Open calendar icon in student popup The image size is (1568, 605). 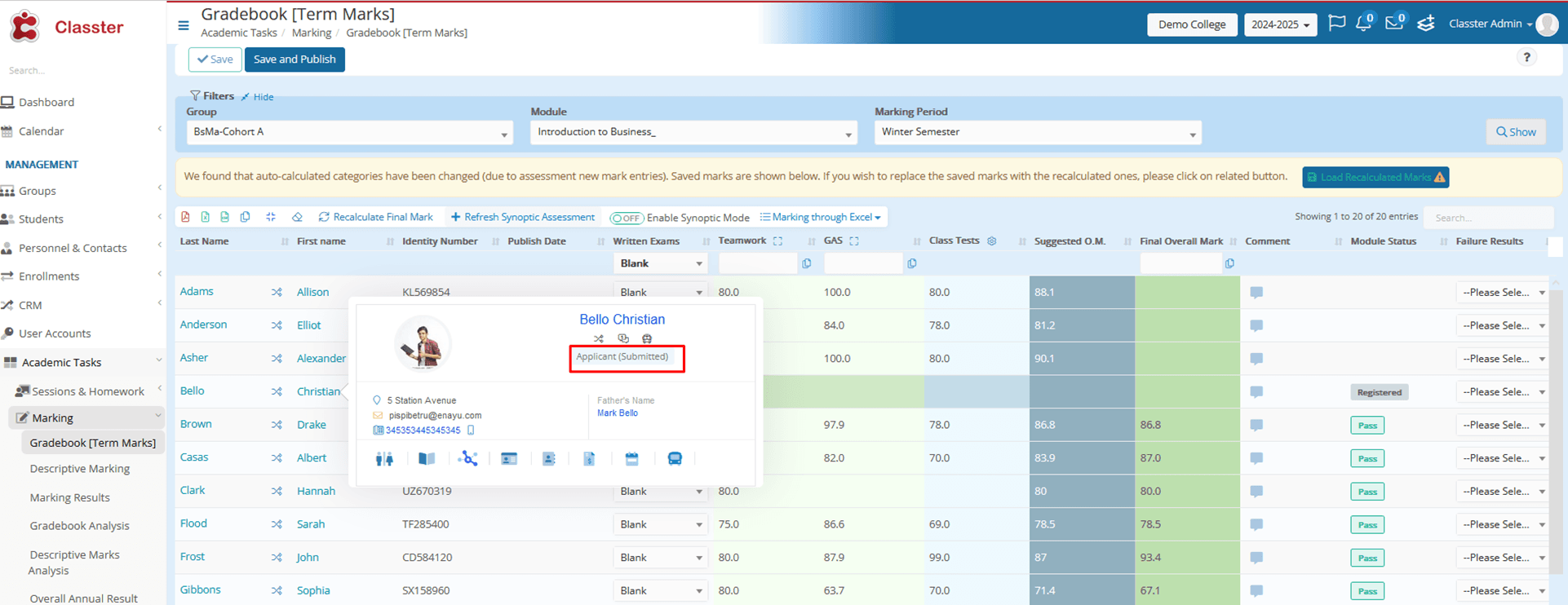tap(631, 459)
